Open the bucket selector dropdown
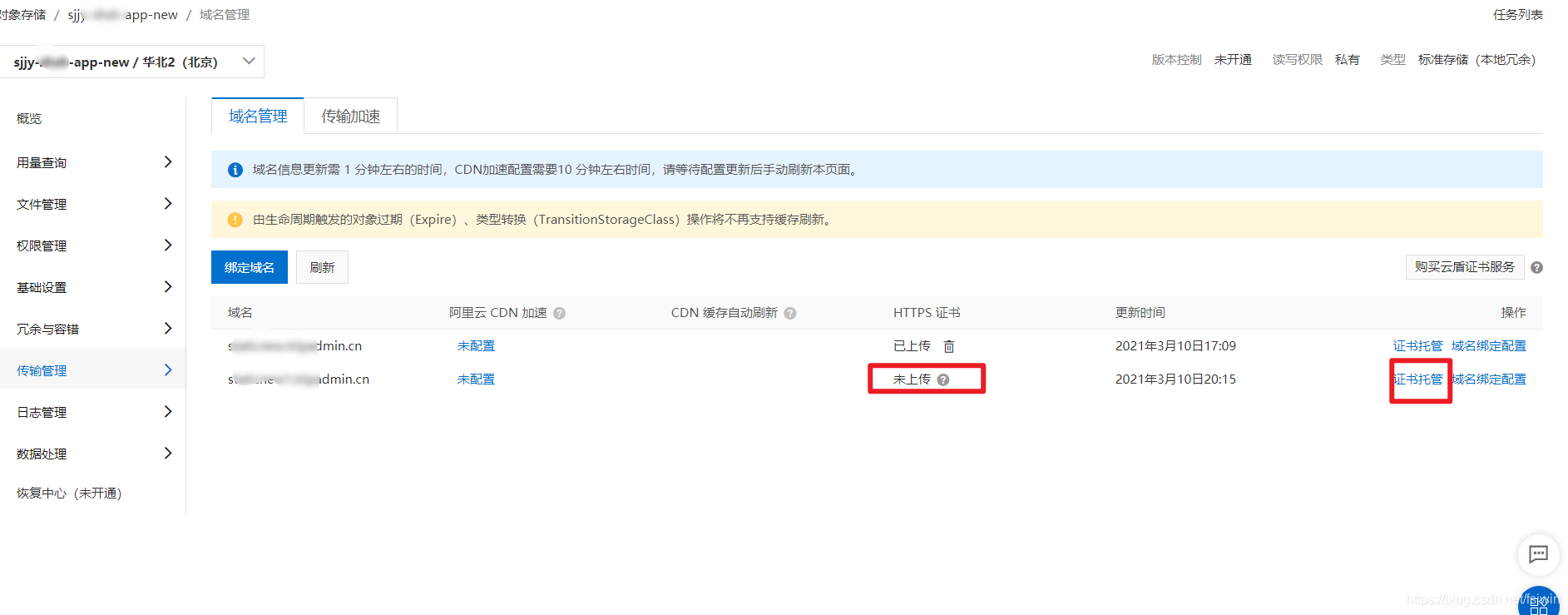This screenshot has width=1568, height=615. click(132, 62)
